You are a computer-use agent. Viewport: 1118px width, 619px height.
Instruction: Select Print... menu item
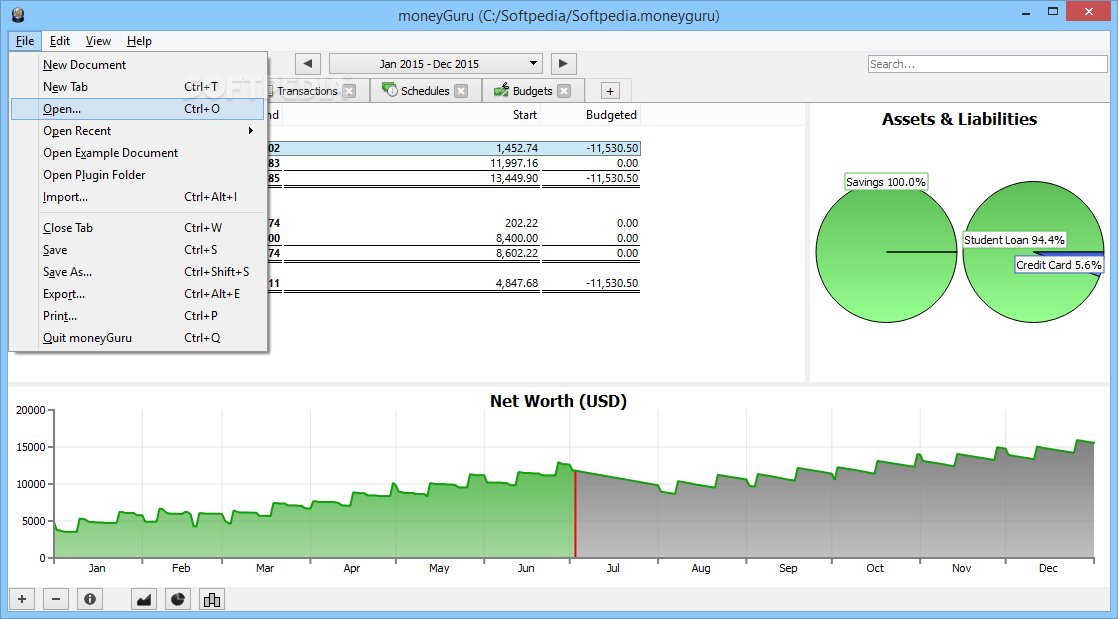(139, 315)
